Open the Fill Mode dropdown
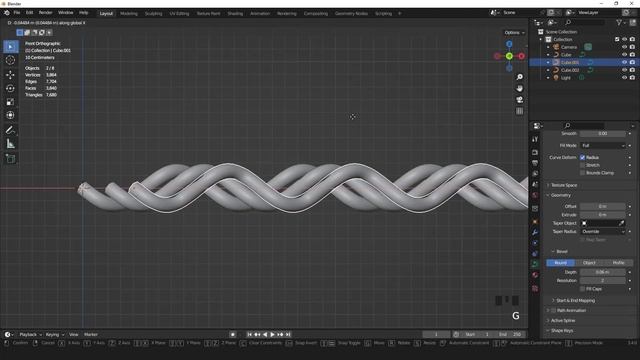640x360 pixels. (x=603, y=146)
